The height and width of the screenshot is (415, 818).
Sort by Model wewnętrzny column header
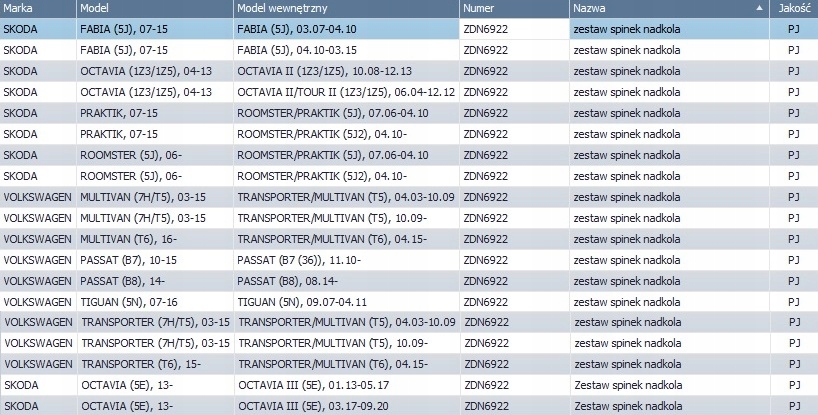tap(345, 9)
